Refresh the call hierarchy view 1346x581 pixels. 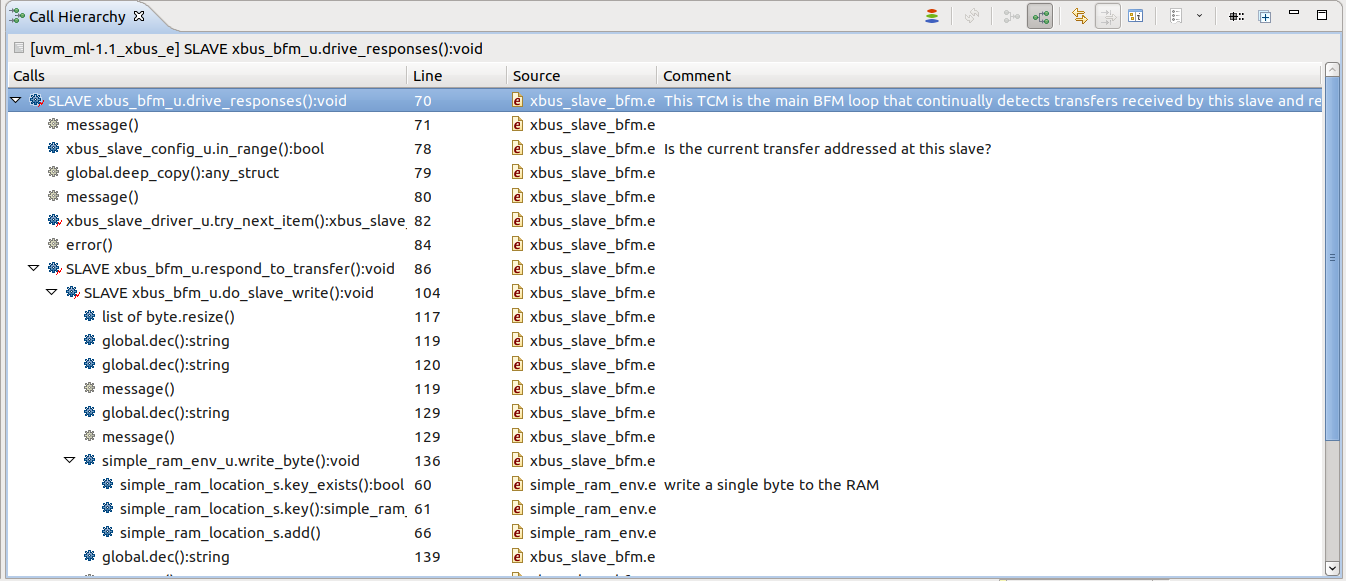point(973,16)
